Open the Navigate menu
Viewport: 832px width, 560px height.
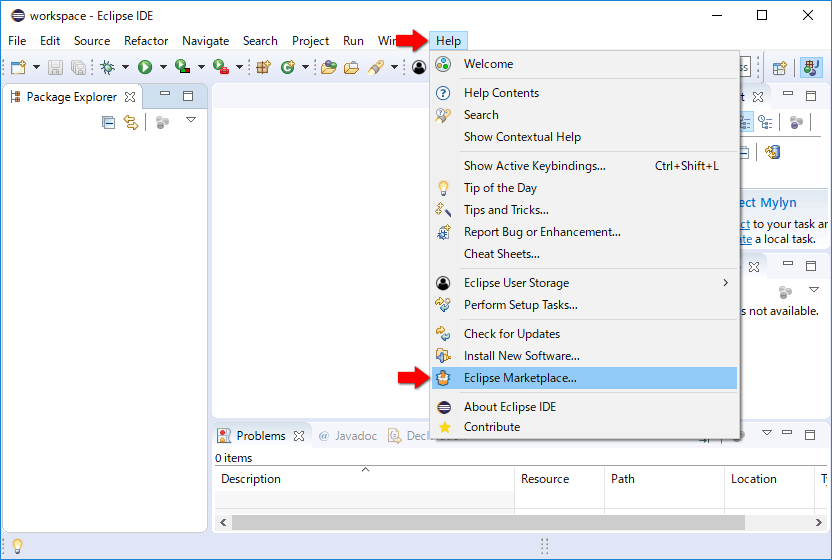pyautogui.click(x=205, y=41)
